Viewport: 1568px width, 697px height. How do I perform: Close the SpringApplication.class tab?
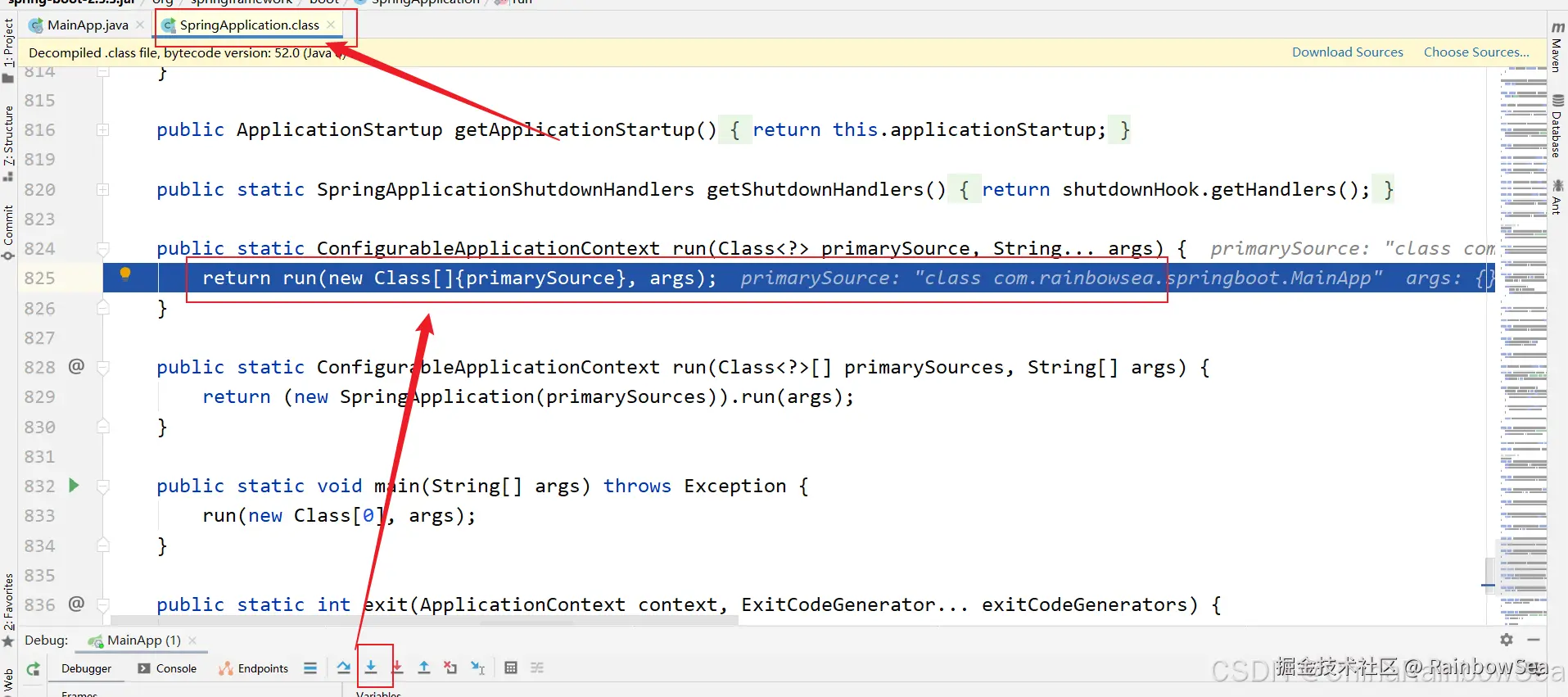[331, 25]
